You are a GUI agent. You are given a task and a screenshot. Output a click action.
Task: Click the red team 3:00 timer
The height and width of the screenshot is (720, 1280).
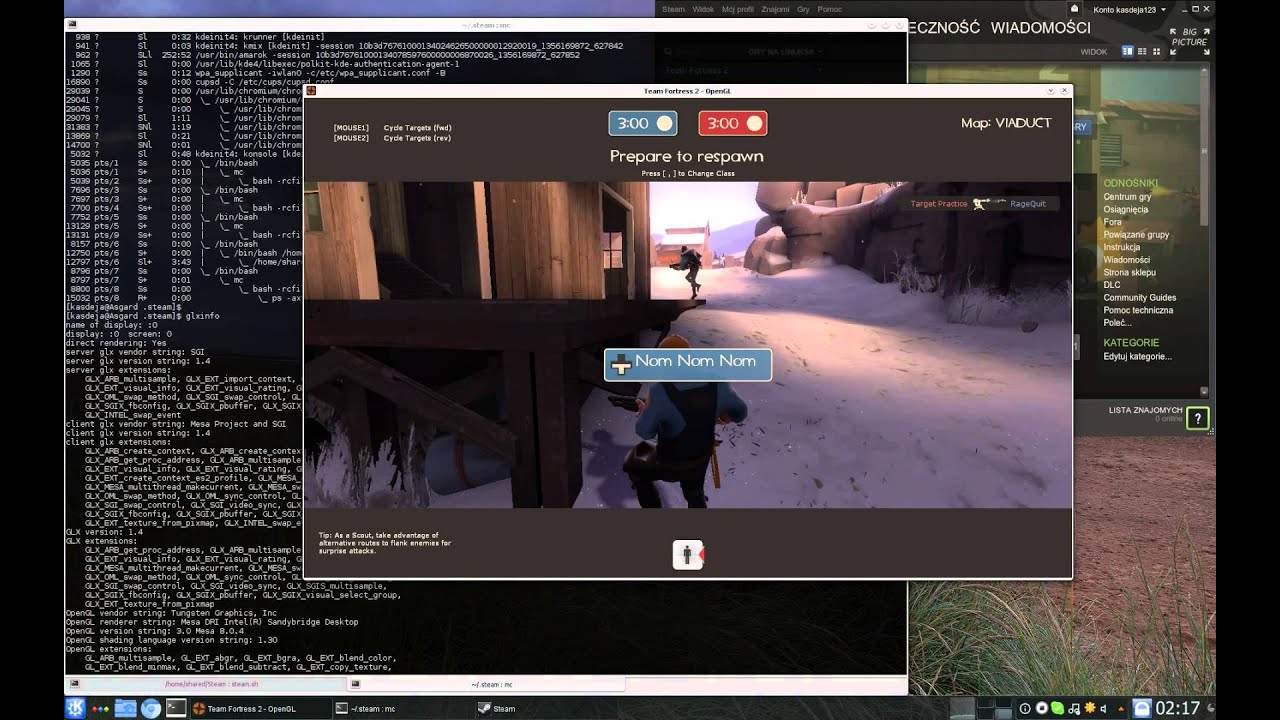click(733, 123)
